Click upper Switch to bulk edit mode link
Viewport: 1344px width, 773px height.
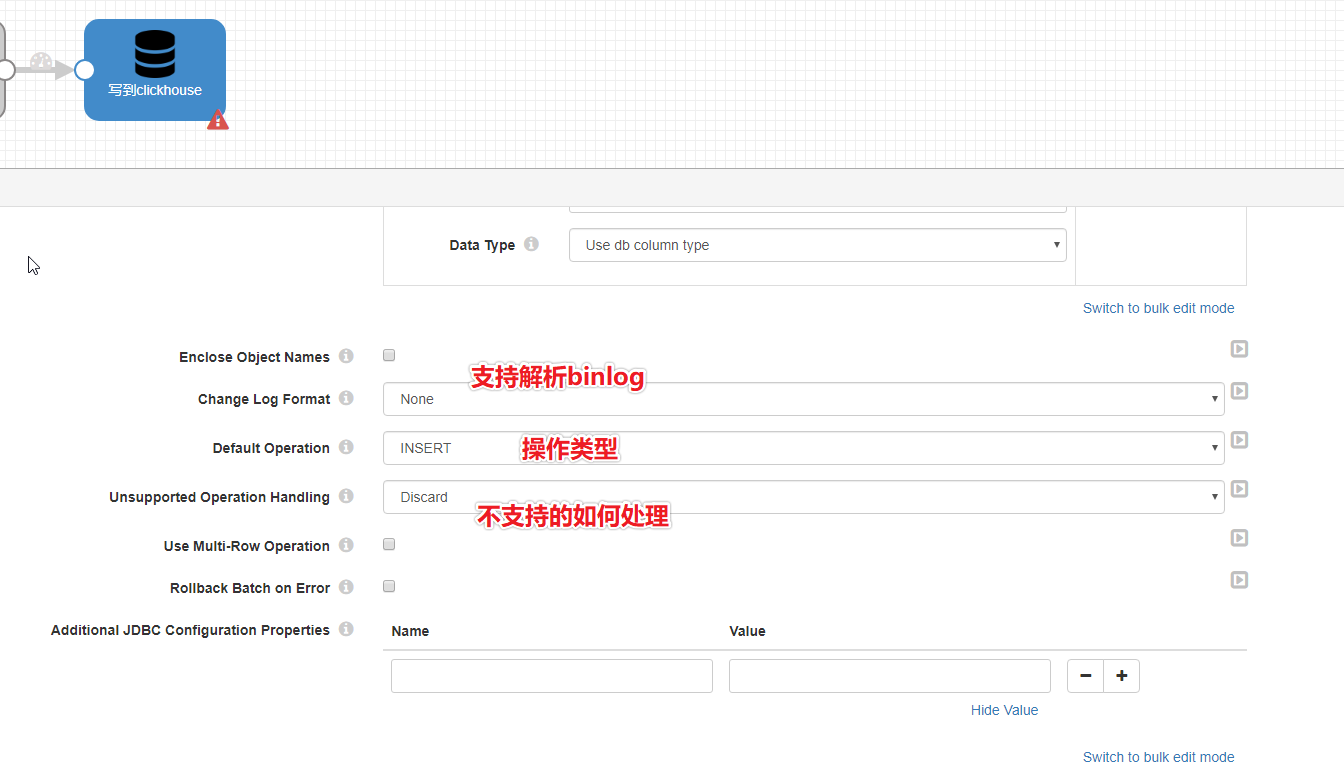click(1158, 308)
